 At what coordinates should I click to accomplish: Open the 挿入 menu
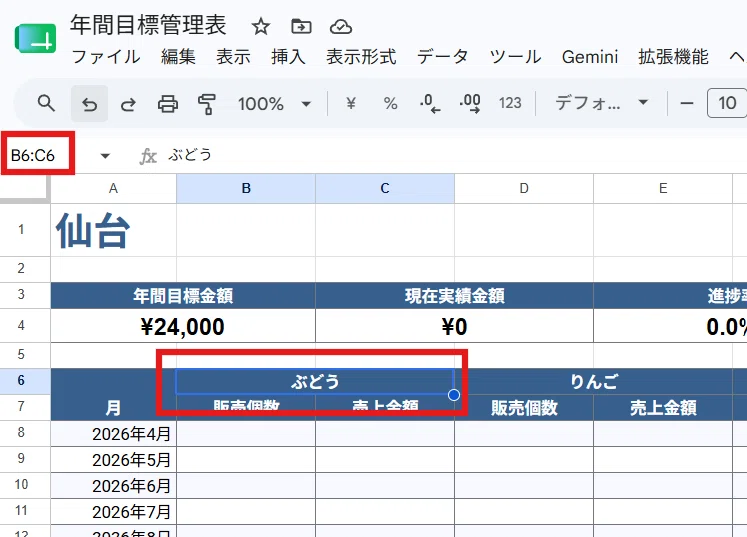[x=288, y=57]
